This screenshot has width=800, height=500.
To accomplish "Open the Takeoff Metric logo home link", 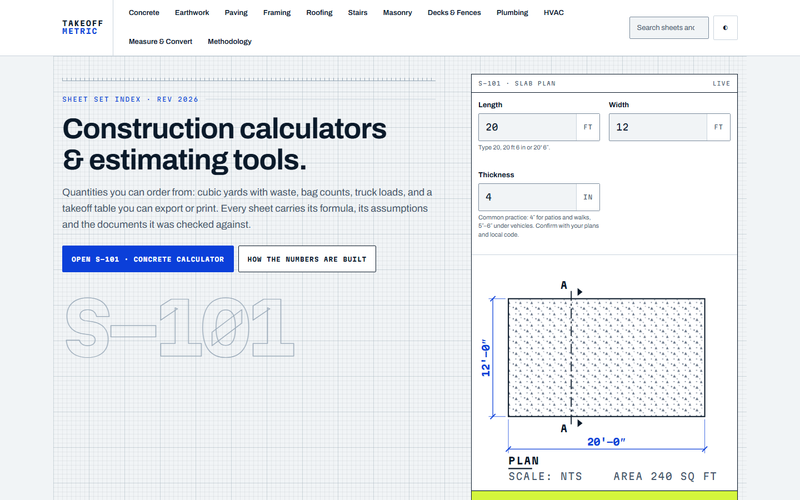I will [x=83, y=28].
